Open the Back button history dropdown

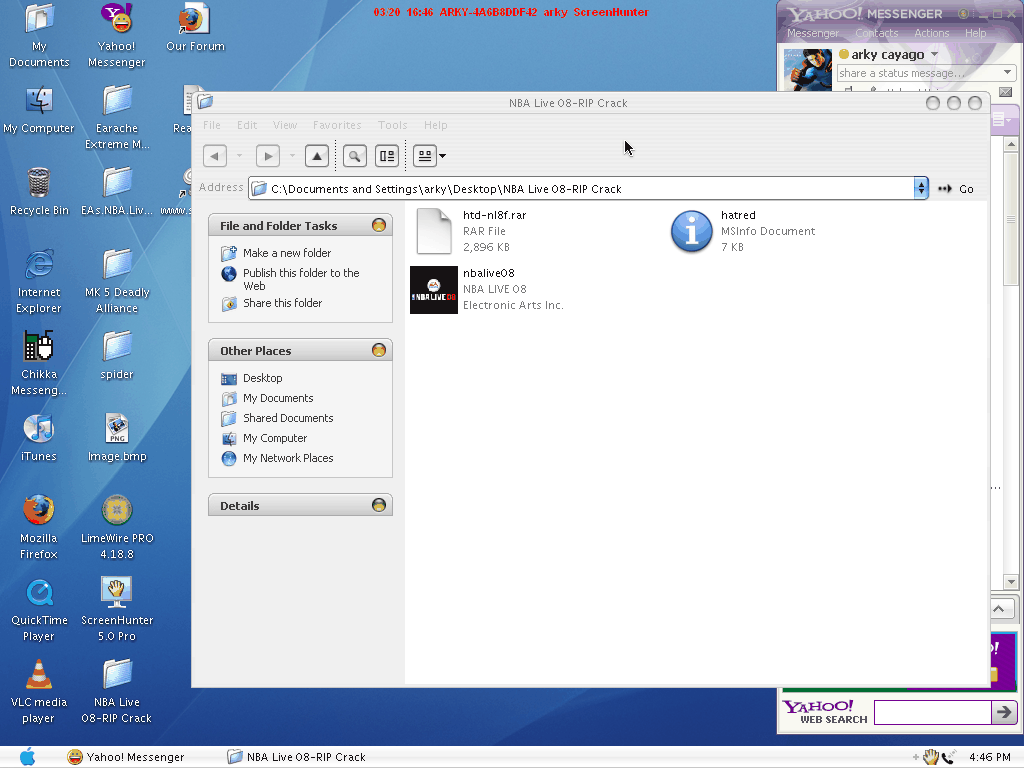(x=239, y=156)
